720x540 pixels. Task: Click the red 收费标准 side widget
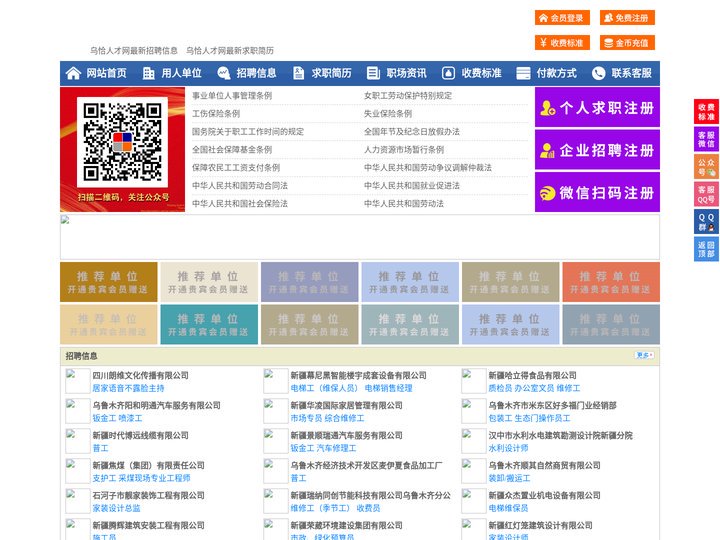click(706, 111)
